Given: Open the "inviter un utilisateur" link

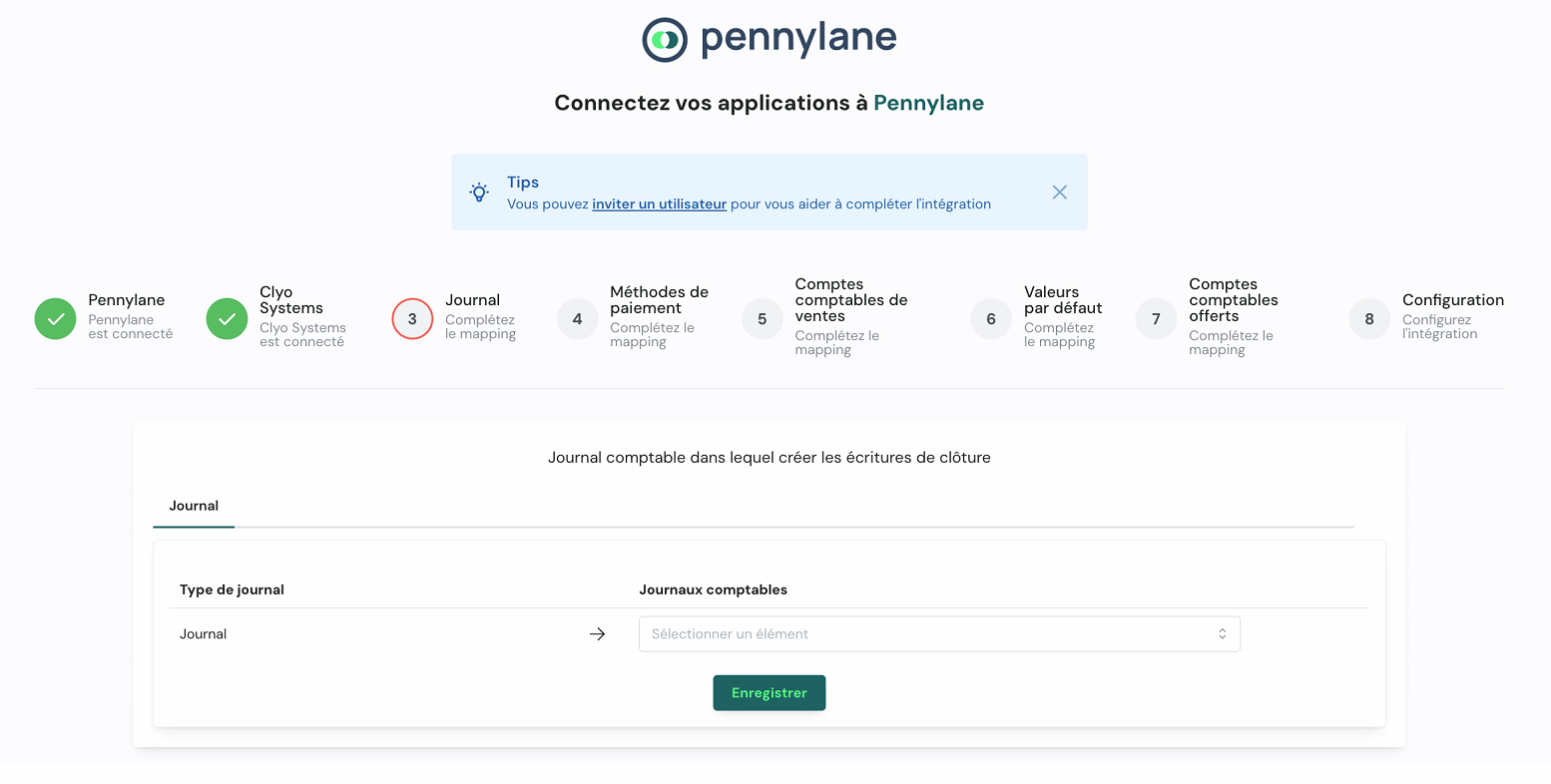Looking at the screenshot, I should (x=659, y=204).
